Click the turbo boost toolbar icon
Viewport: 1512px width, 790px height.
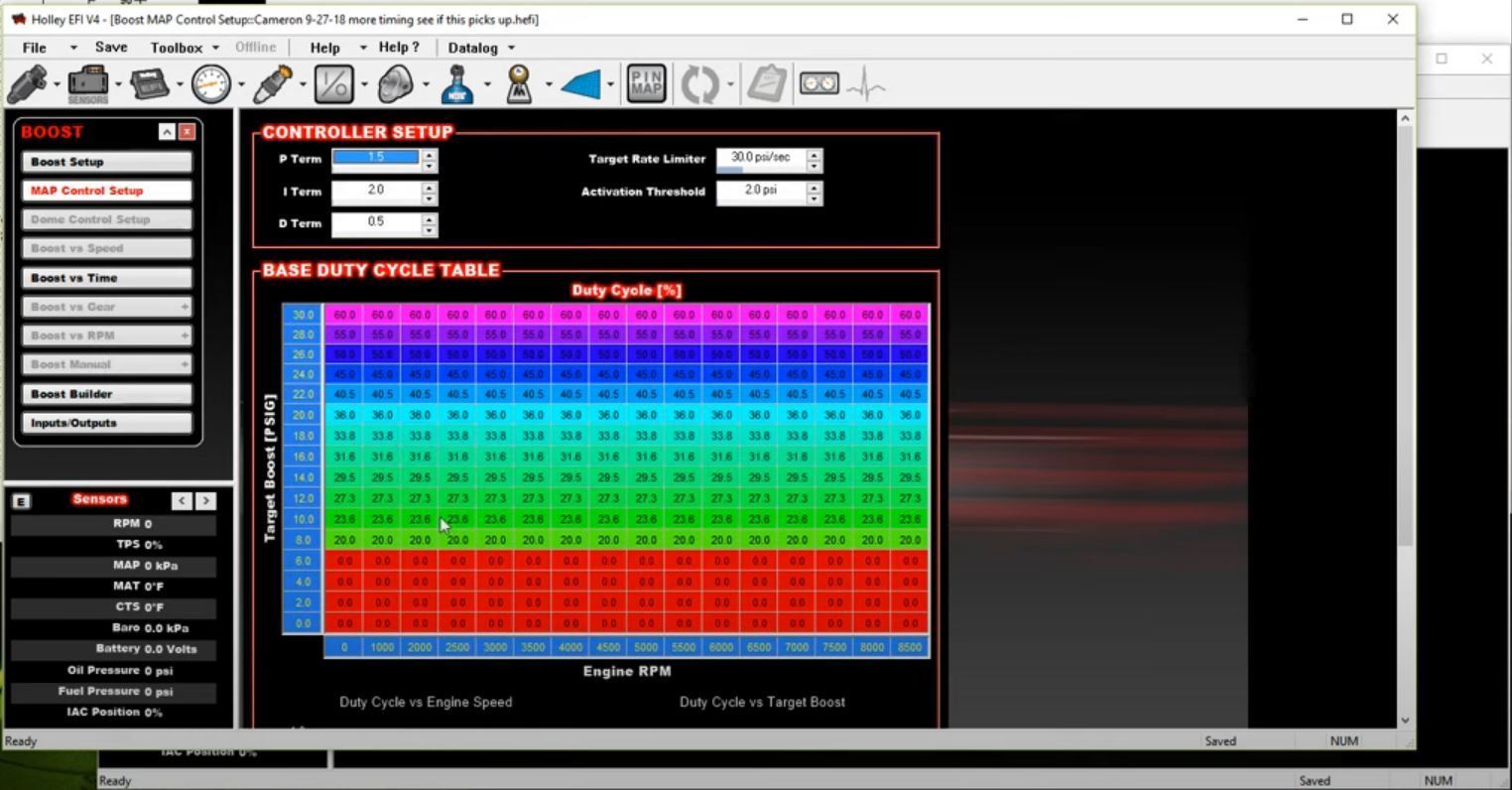tap(395, 84)
